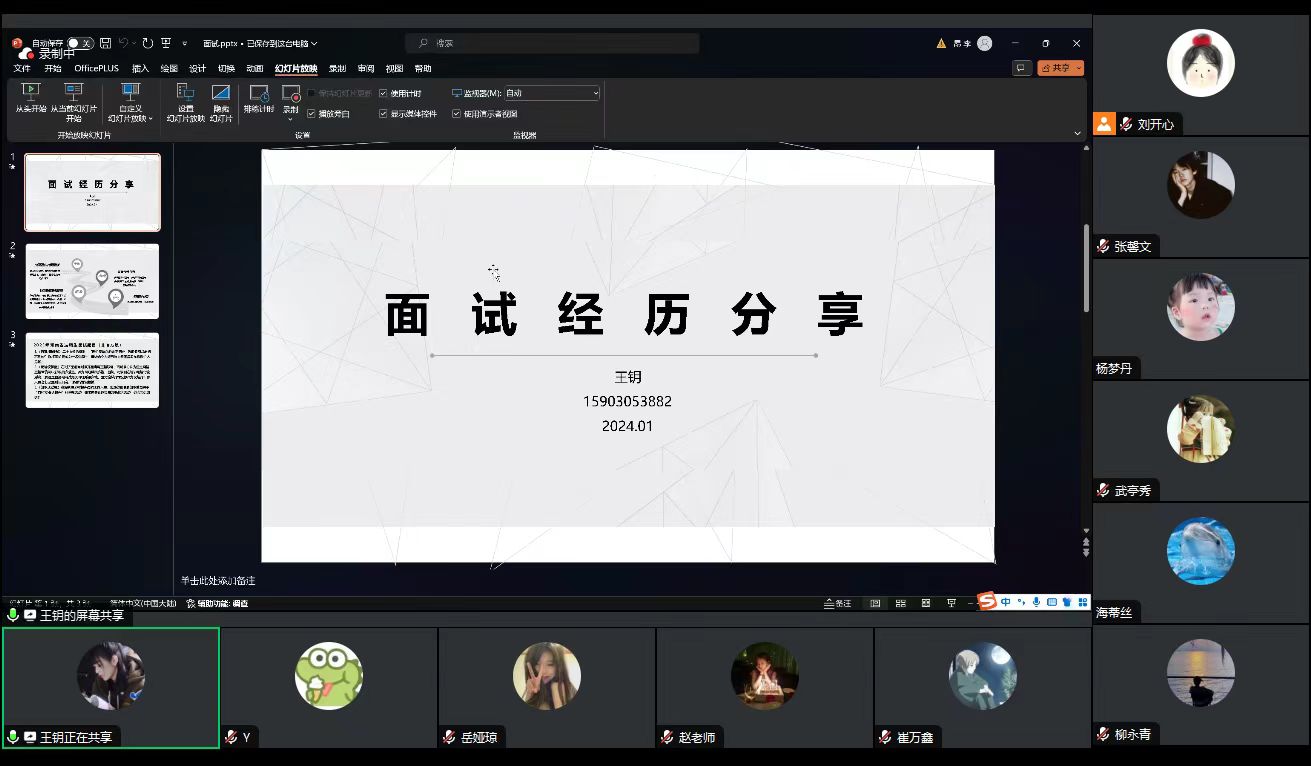Open 设置幻灯片放映 setup icon
The width and height of the screenshot is (1311, 766).
[185, 93]
